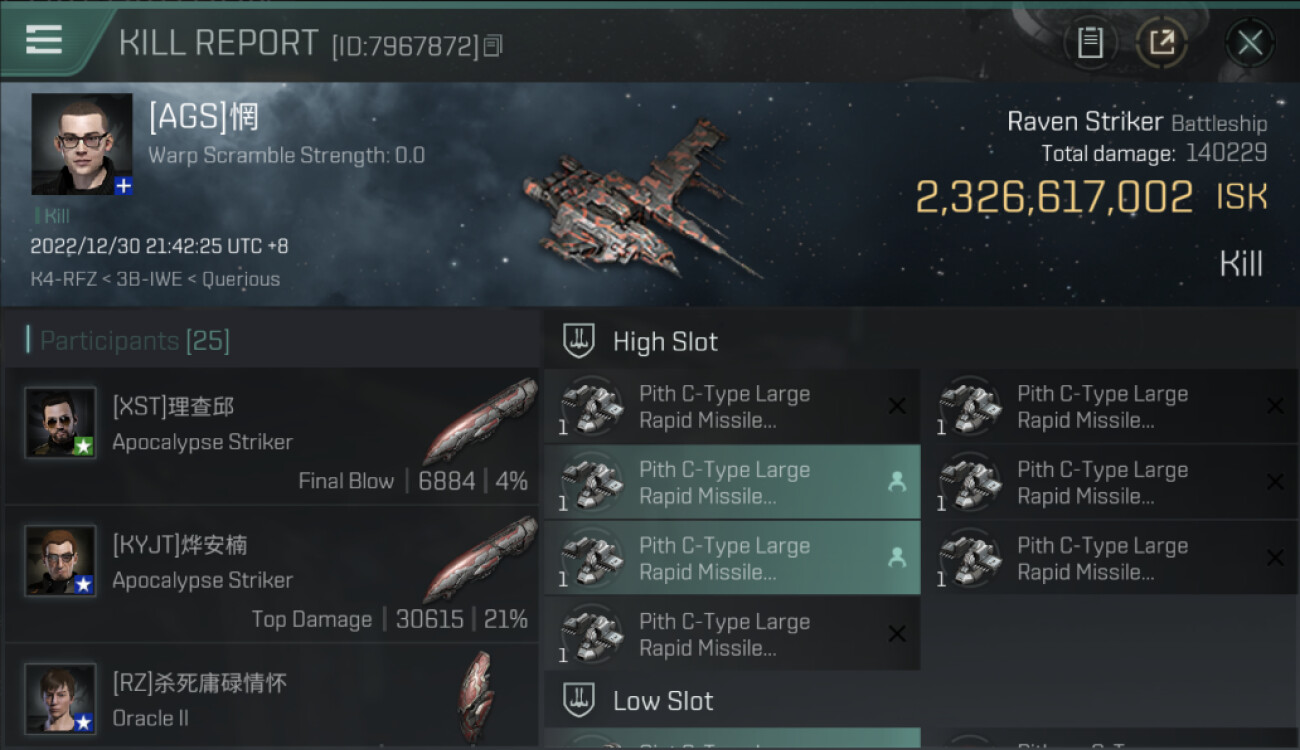This screenshot has width=1300, height=750.
Task: Open the victim's character portrait
Action: (x=81, y=143)
